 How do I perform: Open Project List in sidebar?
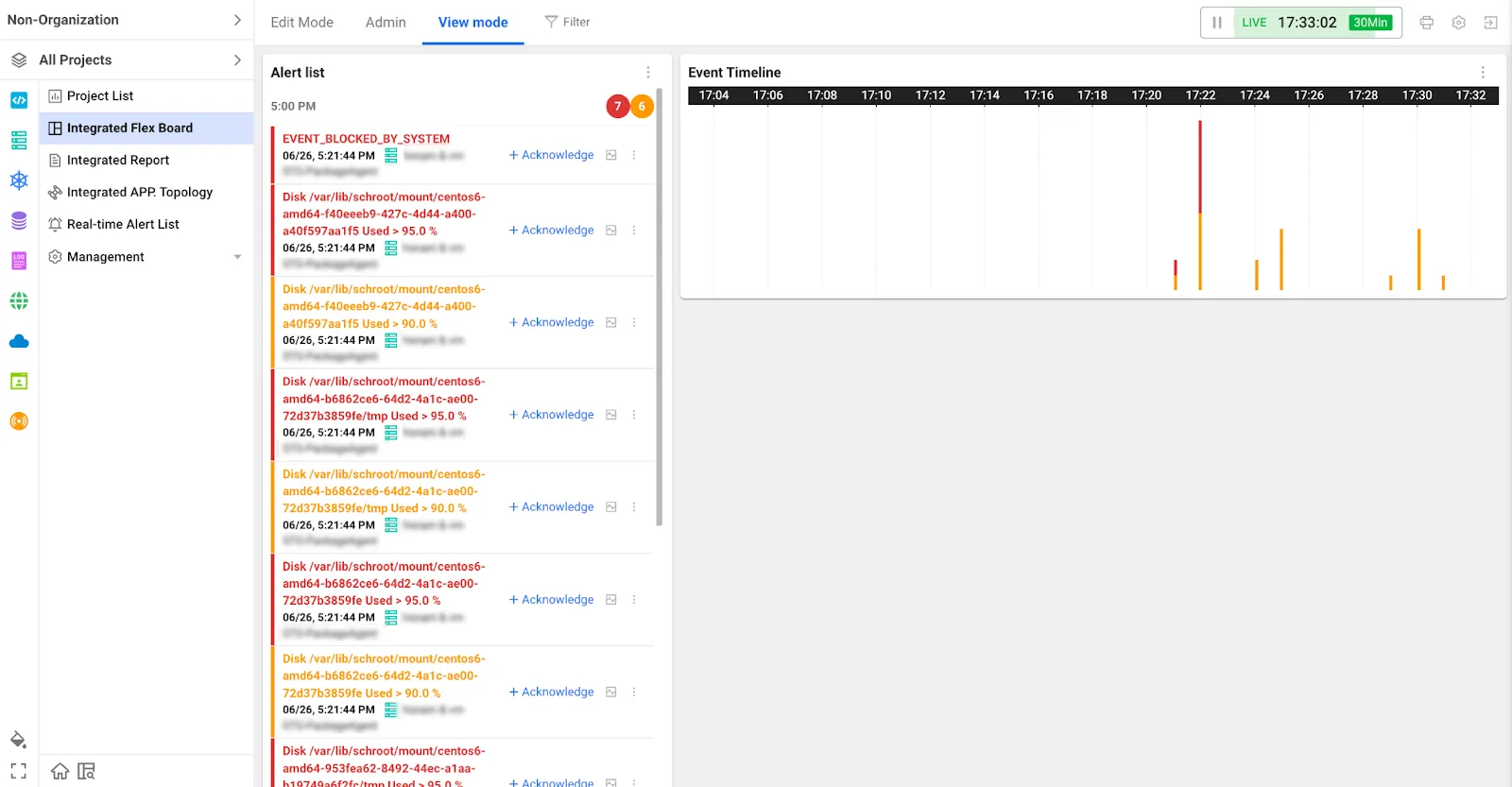tap(146, 96)
